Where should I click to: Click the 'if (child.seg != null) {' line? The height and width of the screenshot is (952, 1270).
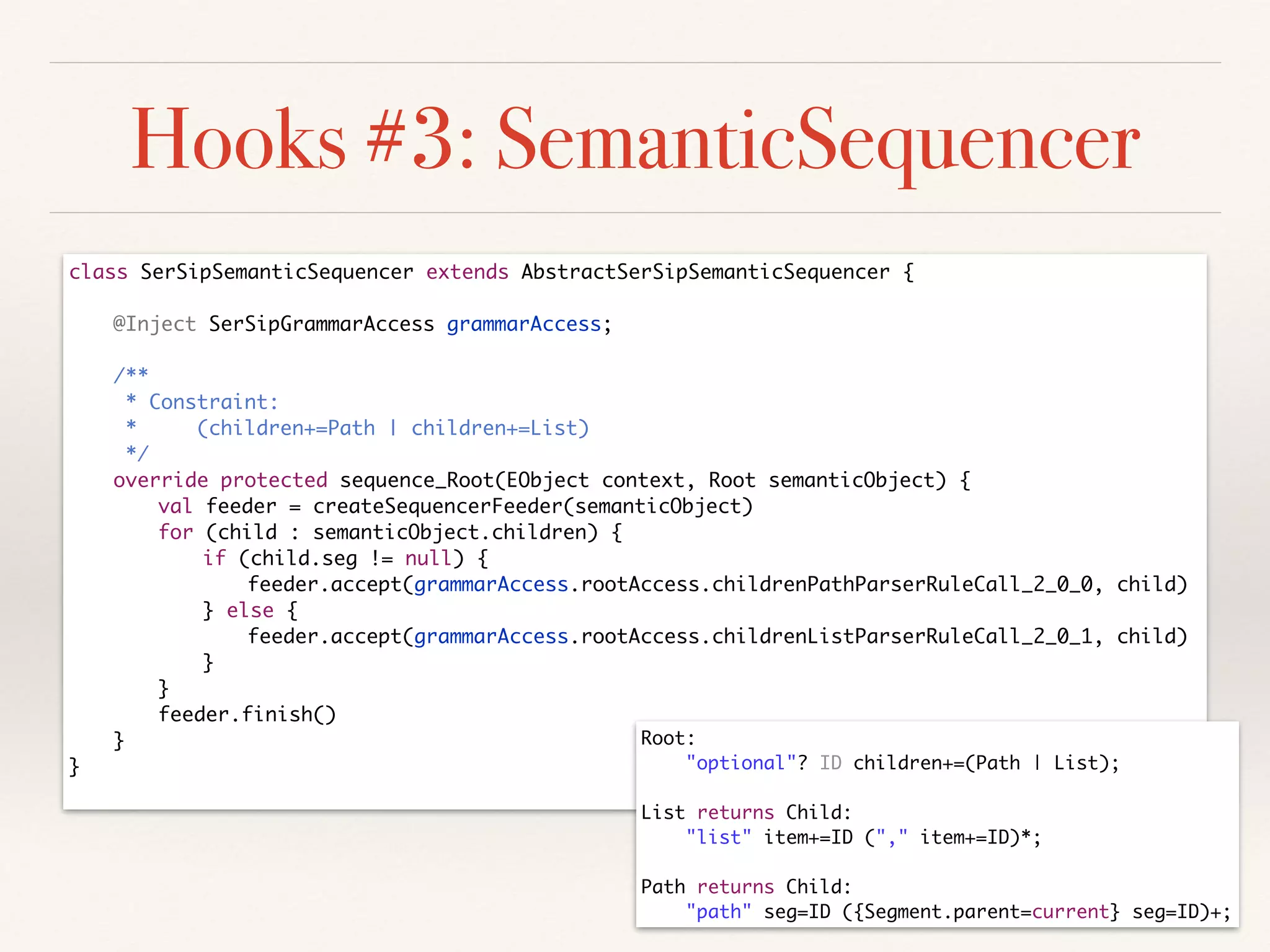coord(345,558)
